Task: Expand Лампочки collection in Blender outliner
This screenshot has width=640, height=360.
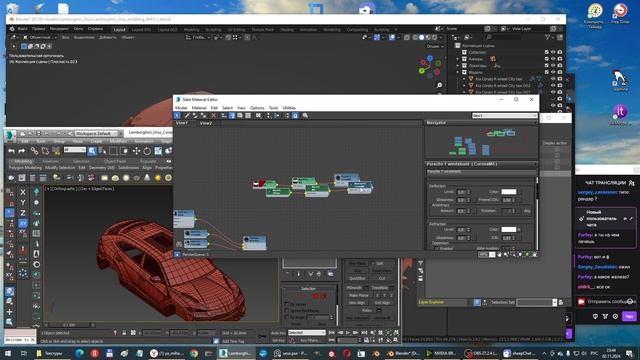Action: tap(458, 65)
